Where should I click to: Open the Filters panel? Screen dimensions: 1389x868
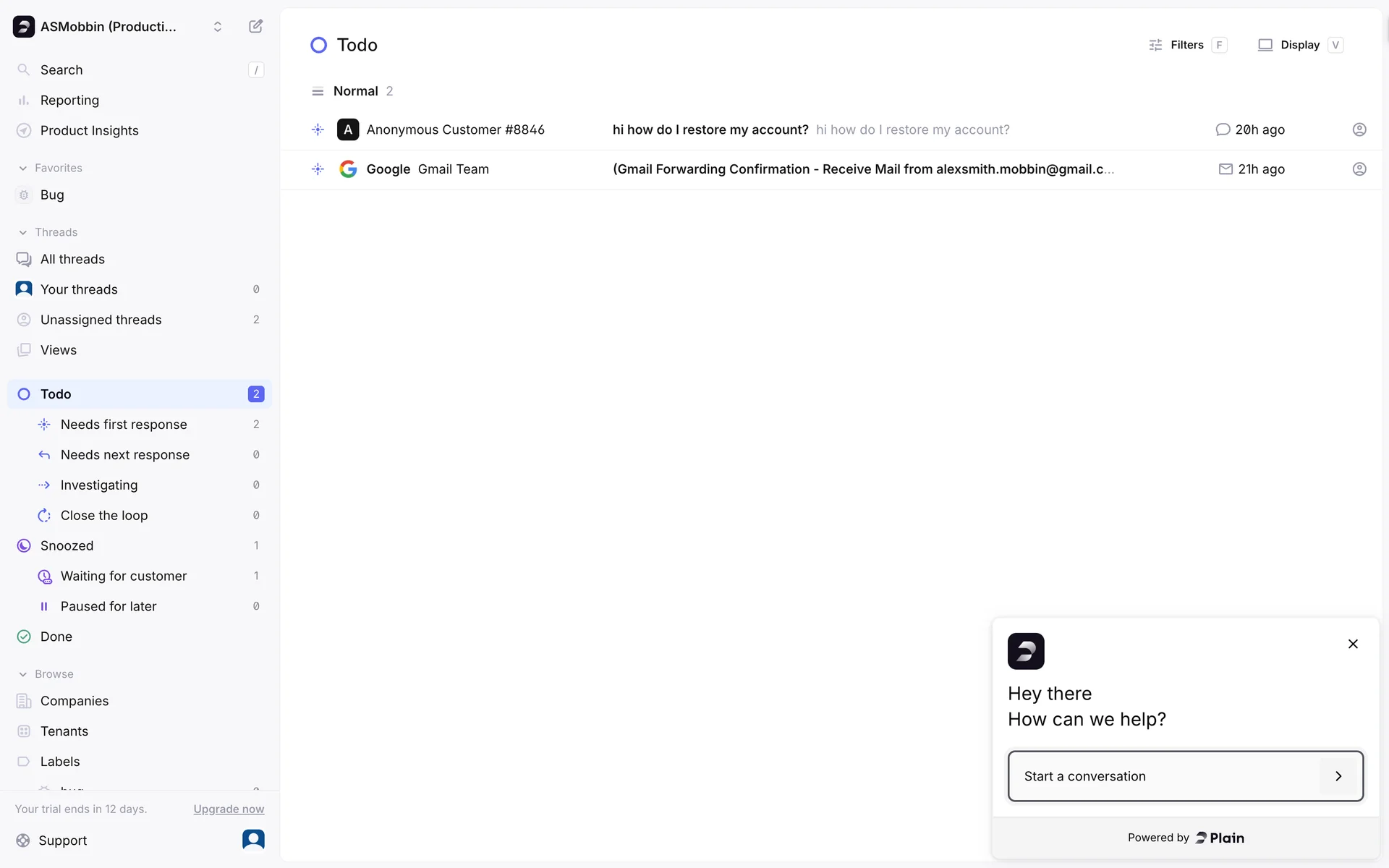point(1186,45)
